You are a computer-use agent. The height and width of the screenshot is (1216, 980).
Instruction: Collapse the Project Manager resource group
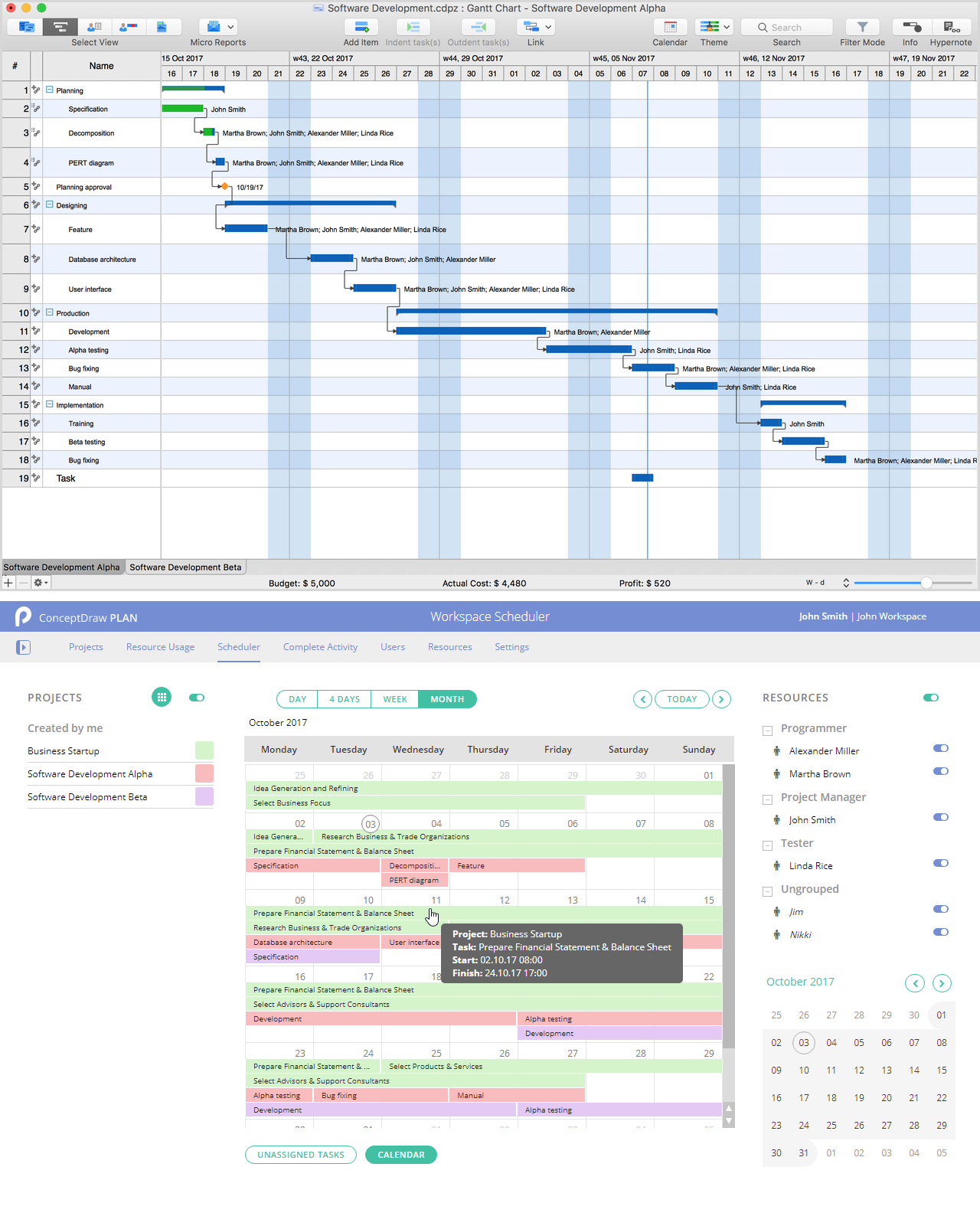click(x=768, y=799)
